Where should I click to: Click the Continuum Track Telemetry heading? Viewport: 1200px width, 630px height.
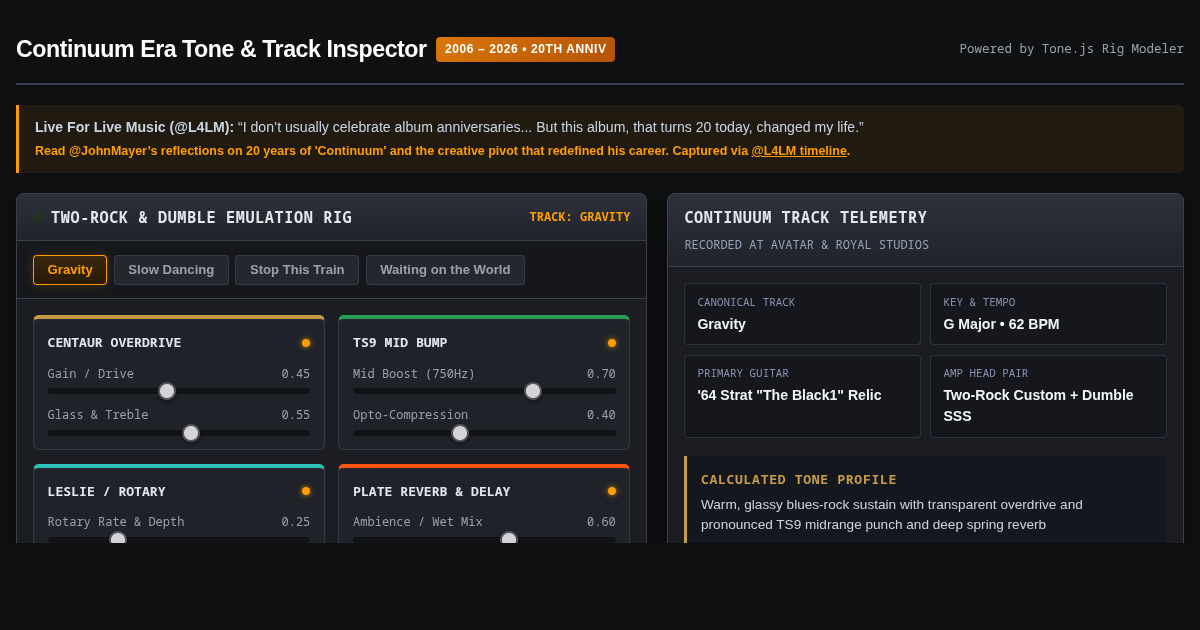(x=805, y=218)
